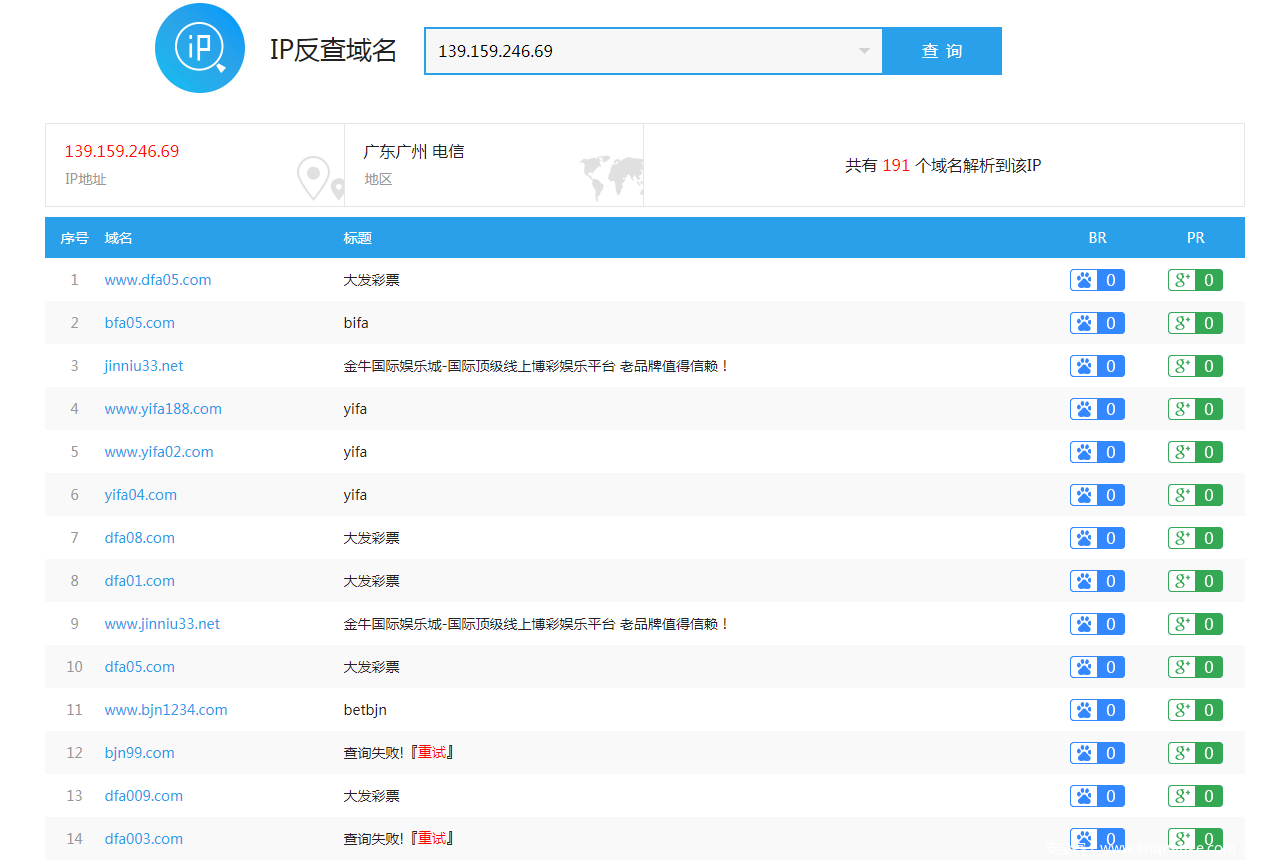Viewport: 1261px width, 867px height.
Task: Click the world map icon in 地区 box
Action: (612, 178)
